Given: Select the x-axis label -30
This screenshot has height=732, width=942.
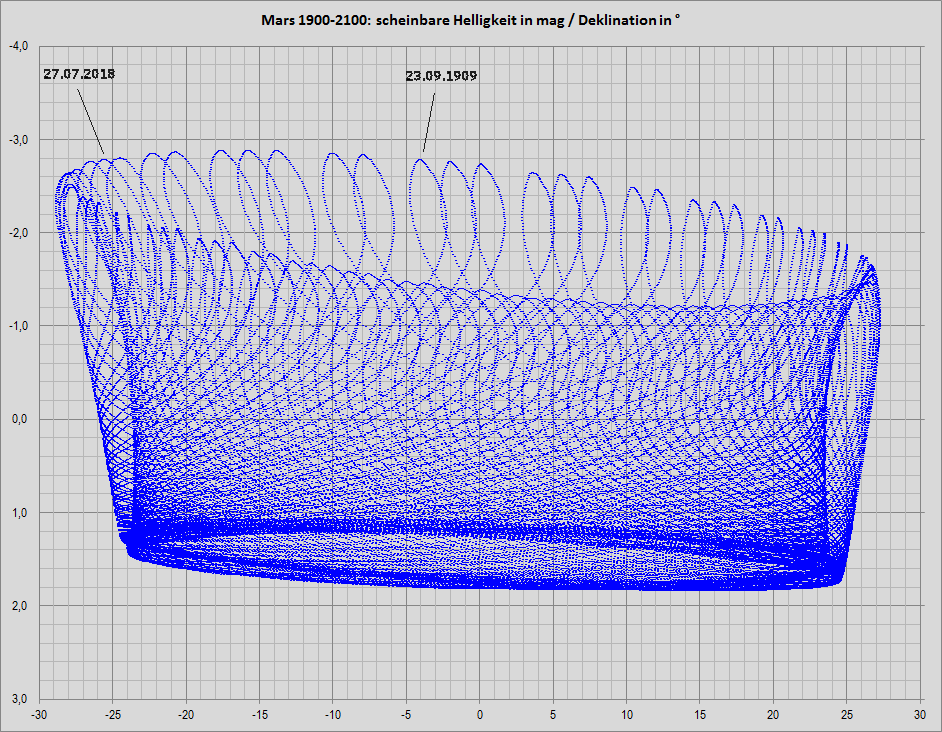Looking at the screenshot, I should pos(39,715).
